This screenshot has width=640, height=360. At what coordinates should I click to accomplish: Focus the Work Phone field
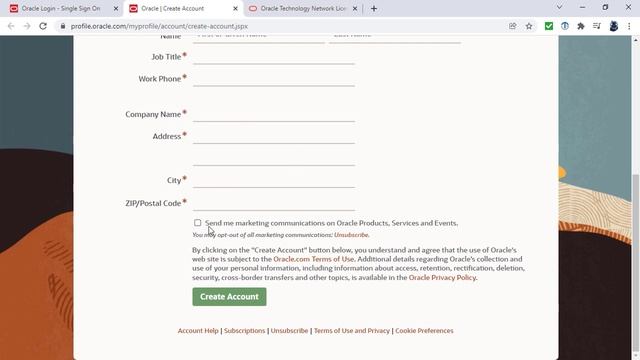[x=273, y=79]
